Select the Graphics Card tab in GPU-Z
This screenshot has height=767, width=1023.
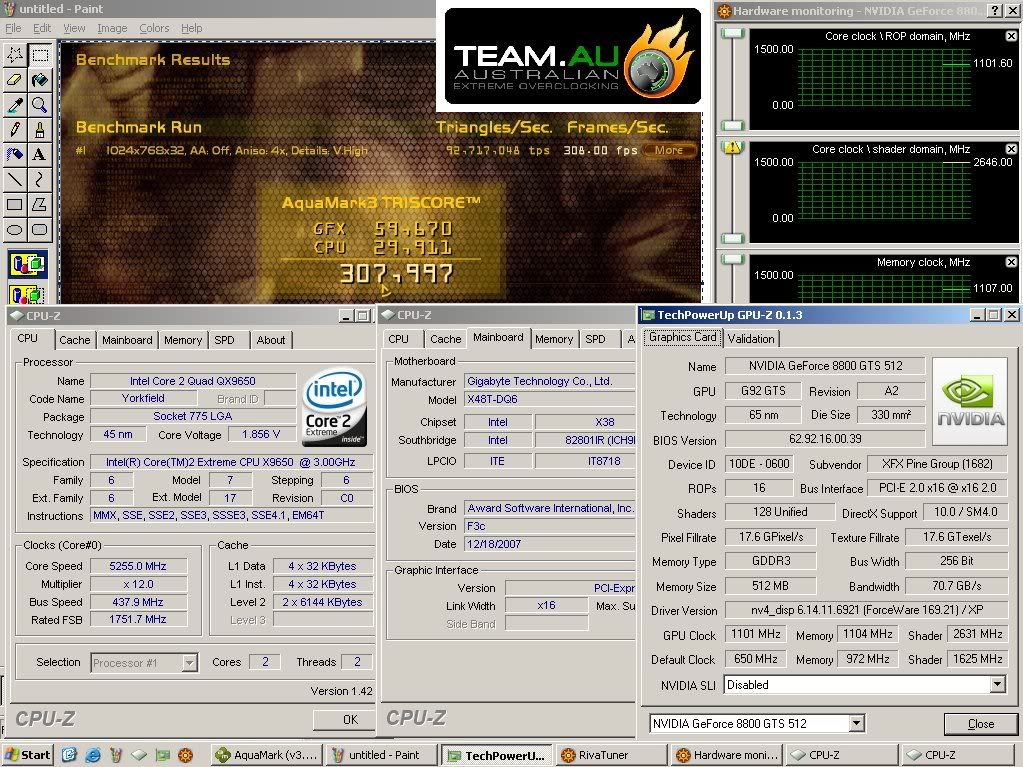coord(682,337)
